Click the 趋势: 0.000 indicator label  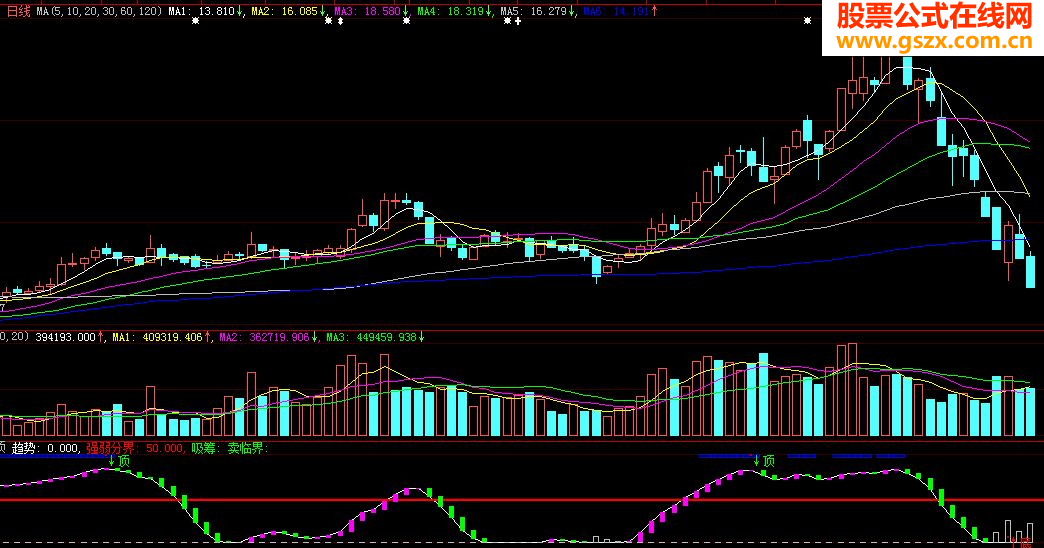click(x=45, y=449)
